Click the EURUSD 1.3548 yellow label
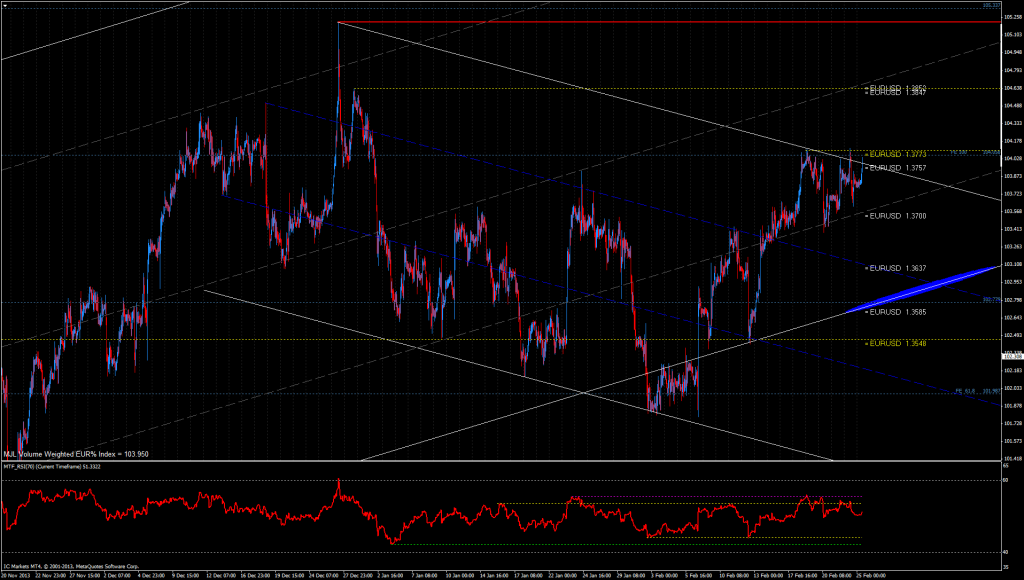The width and height of the screenshot is (1024, 580). coord(895,343)
